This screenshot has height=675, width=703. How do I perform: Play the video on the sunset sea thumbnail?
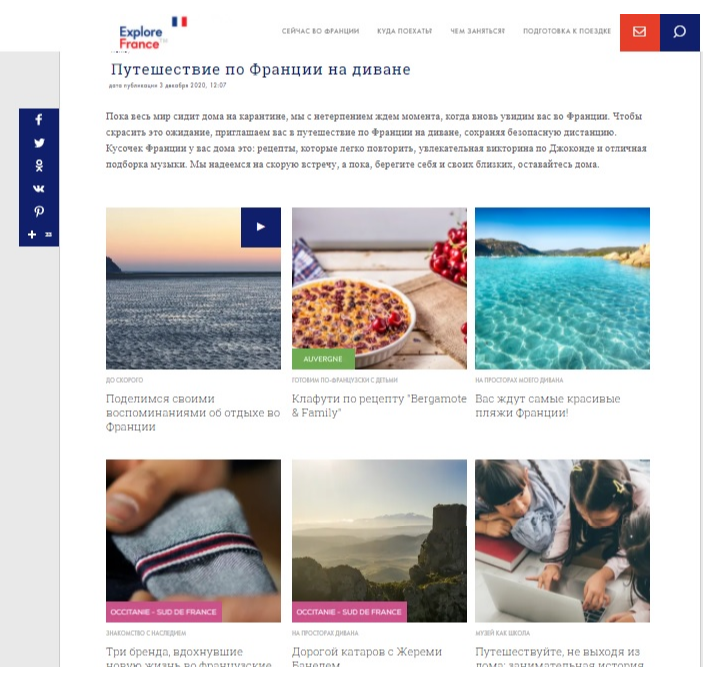(261, 227)
